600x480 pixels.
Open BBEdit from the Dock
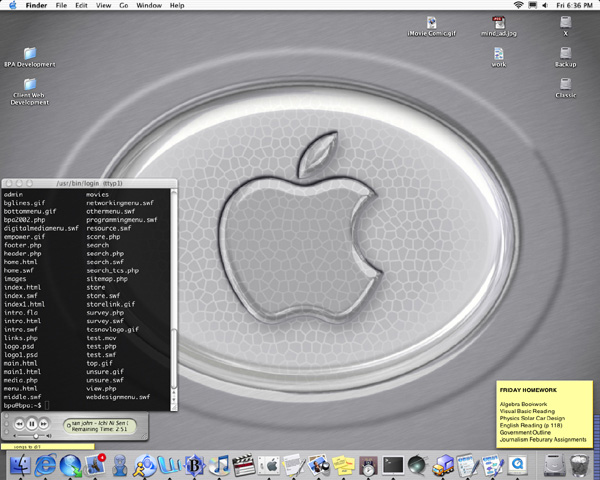tap(195, 465)
